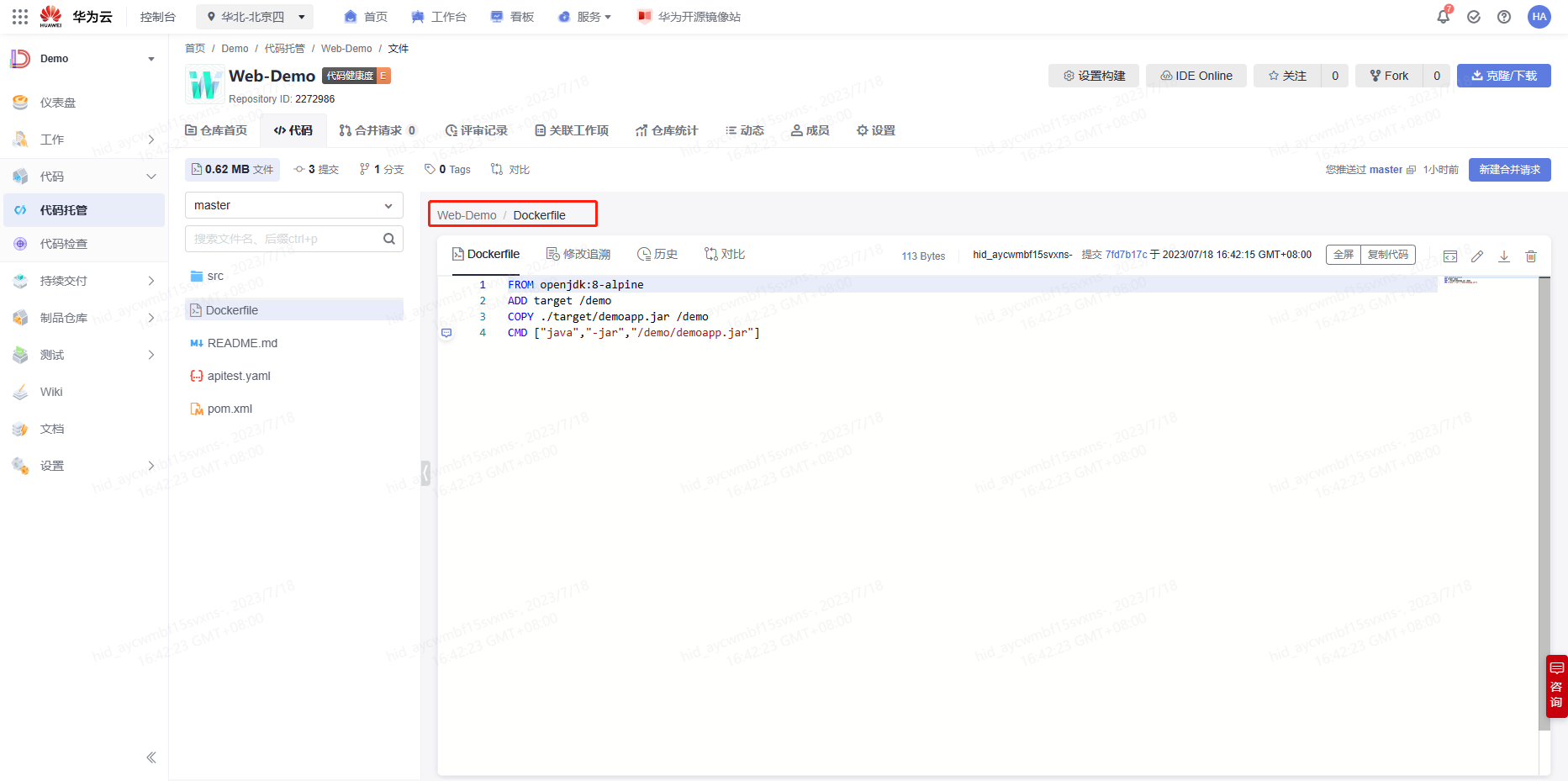
Task: Open 代码托管 in the sidebar
Action: pos(84,210)
